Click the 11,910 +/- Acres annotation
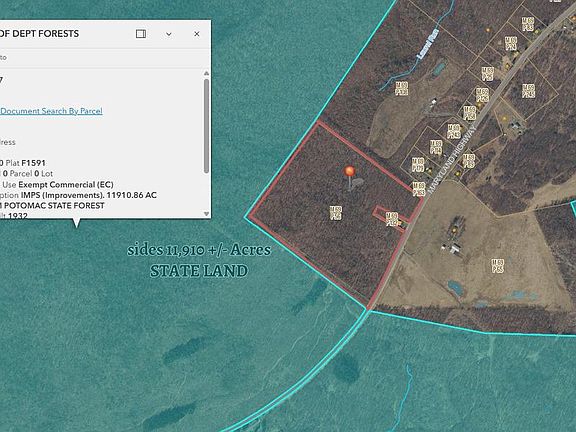This screenshot has height=432, width=576. pos(219,250)
